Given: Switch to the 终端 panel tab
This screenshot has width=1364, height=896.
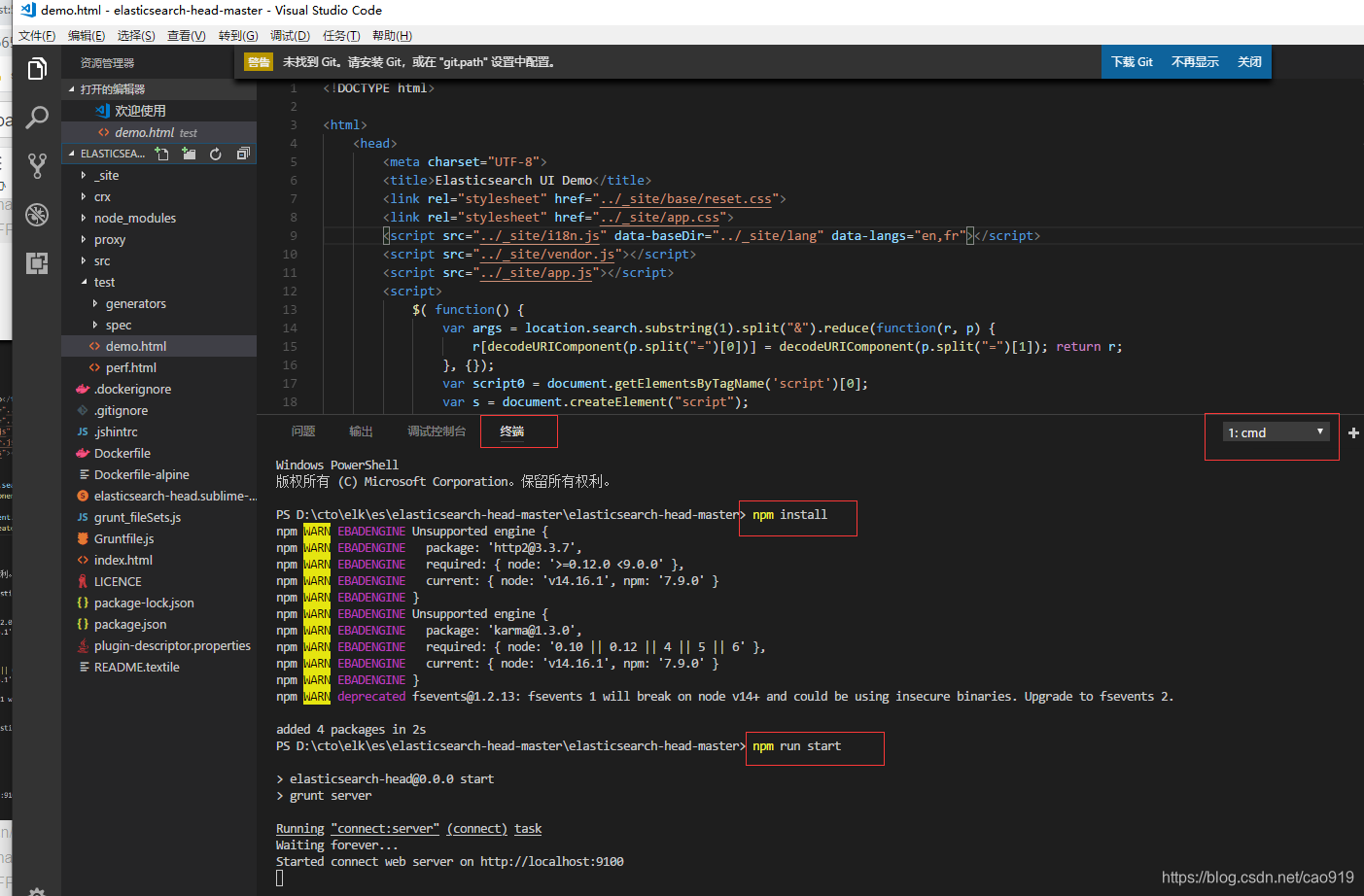Looking at the screenshot, I should tap(512, 431).
